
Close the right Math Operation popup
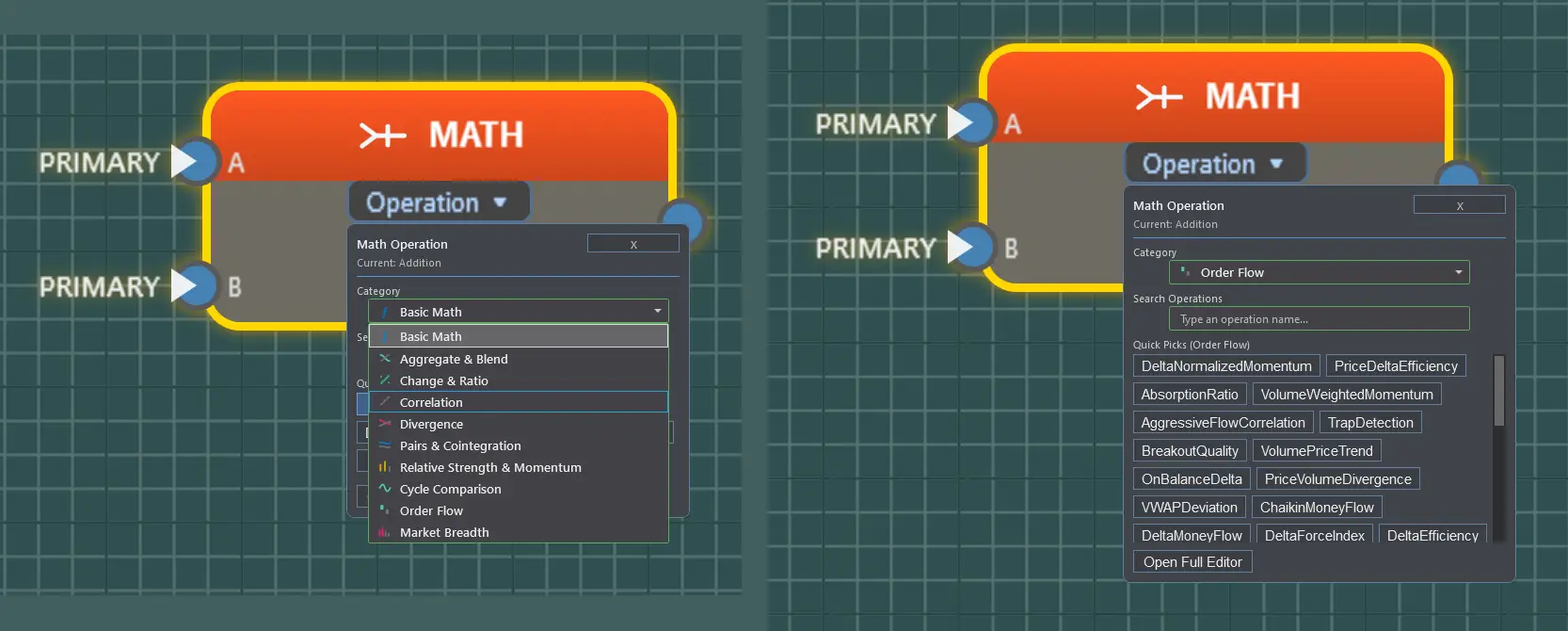coord(1460,205)
